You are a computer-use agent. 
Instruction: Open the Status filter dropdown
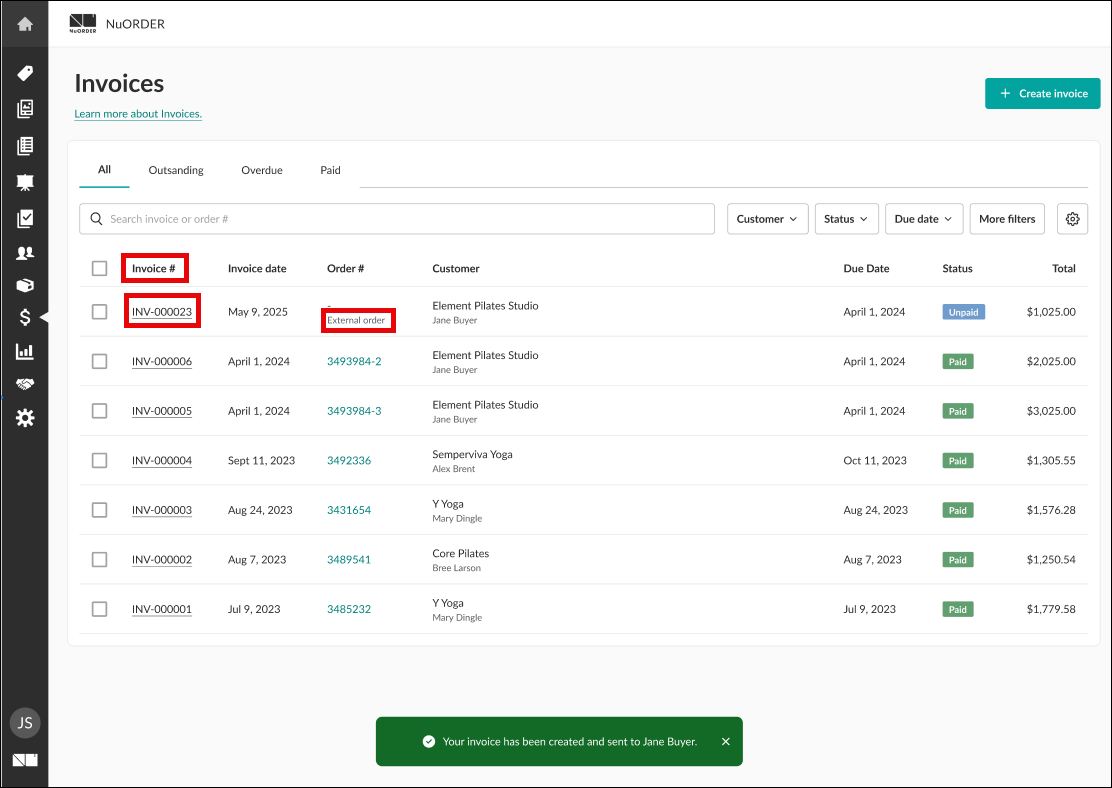coord(846,219)
